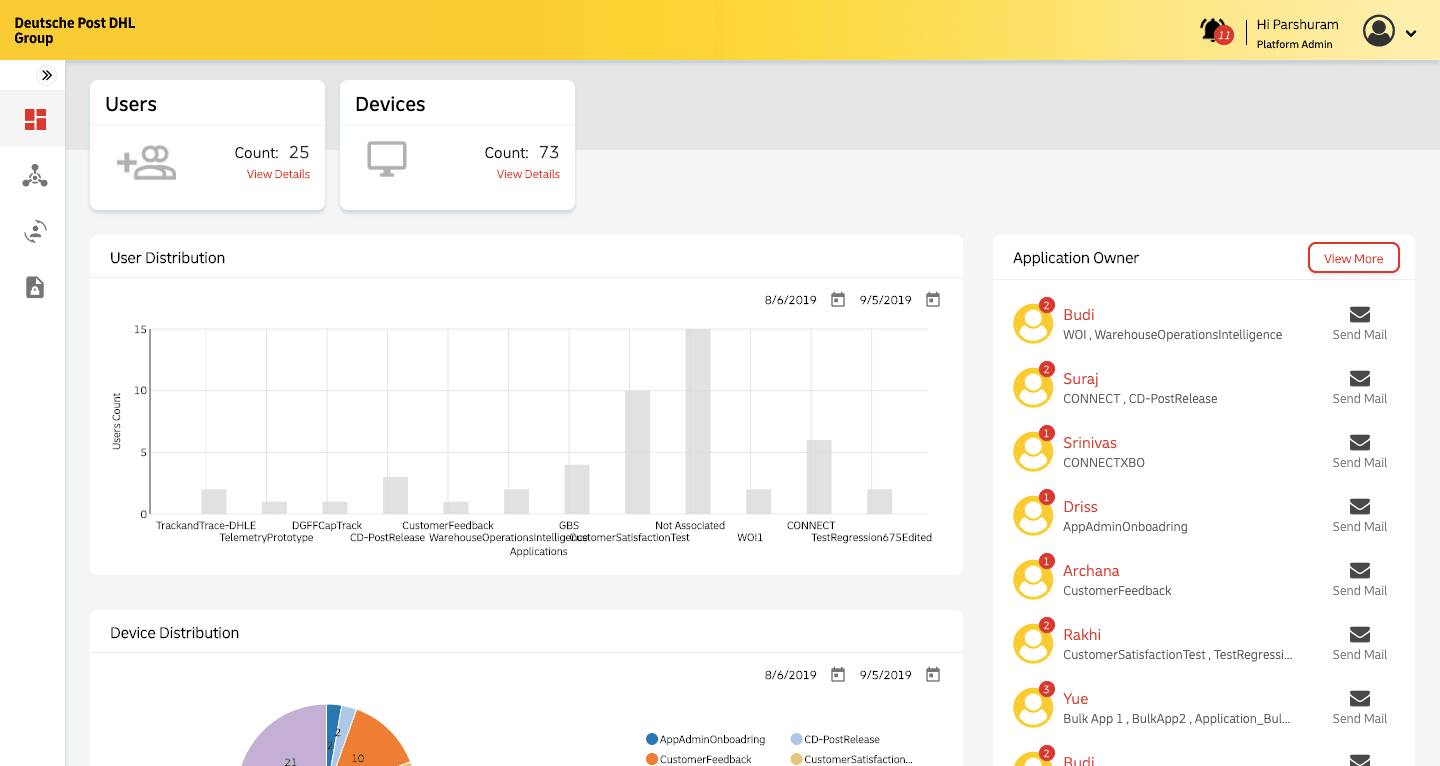Click CONNECT, CD-PostRelease text under Suraj
This screenshot has height=766, width=1440.
1140,399
